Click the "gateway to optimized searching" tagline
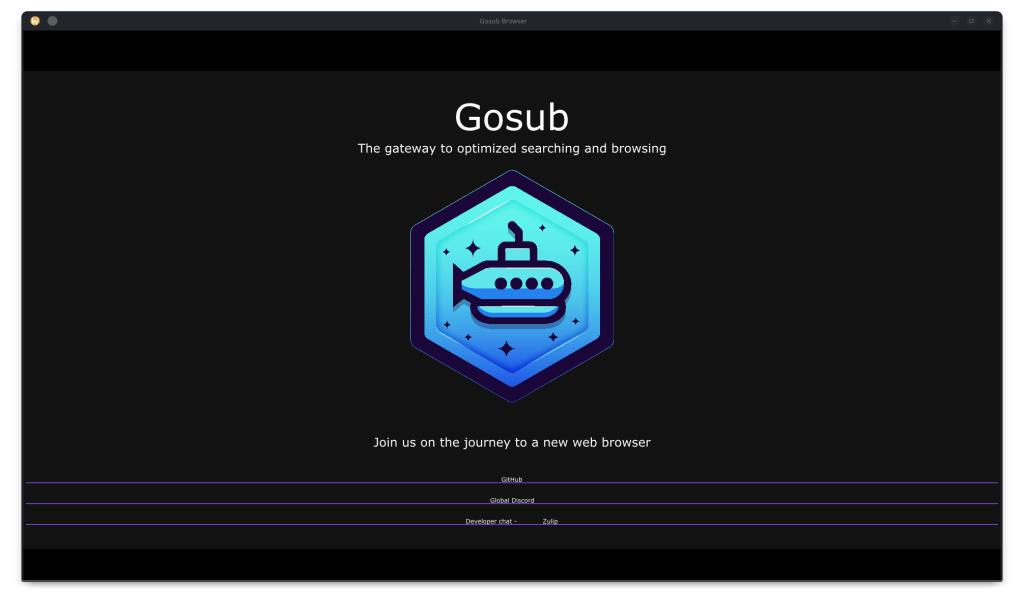Screen dimensions: 1024x613 pyautogui.click(x=511, y=148)
